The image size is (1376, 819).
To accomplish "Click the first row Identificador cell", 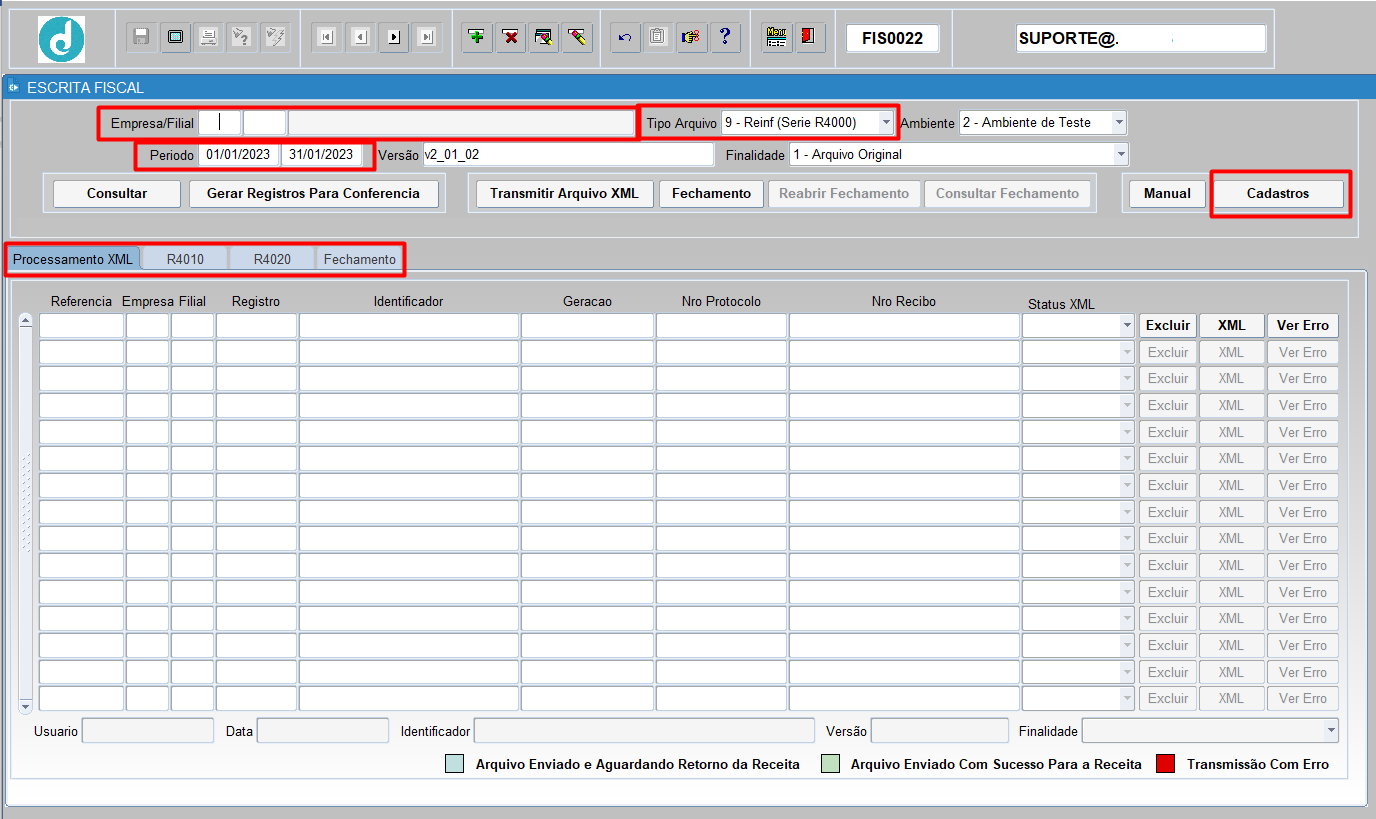I will pos(409,325).
